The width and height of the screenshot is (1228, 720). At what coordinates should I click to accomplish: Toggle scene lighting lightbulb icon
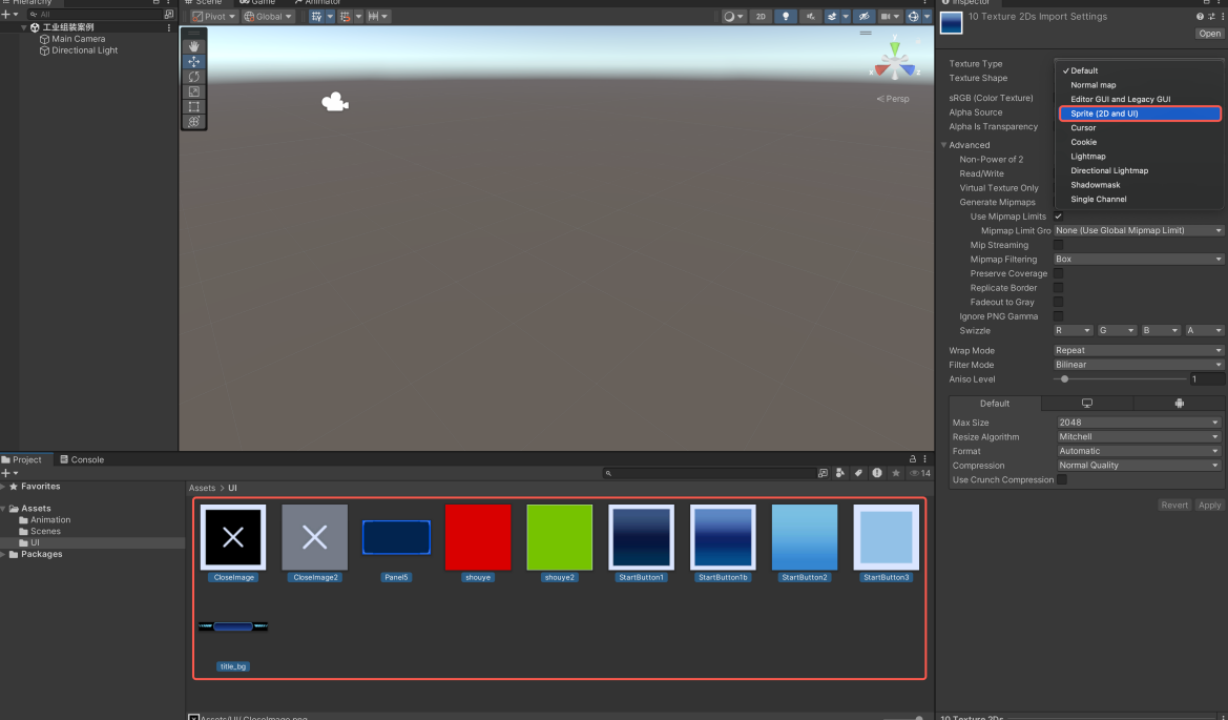[x=786, y=16]
